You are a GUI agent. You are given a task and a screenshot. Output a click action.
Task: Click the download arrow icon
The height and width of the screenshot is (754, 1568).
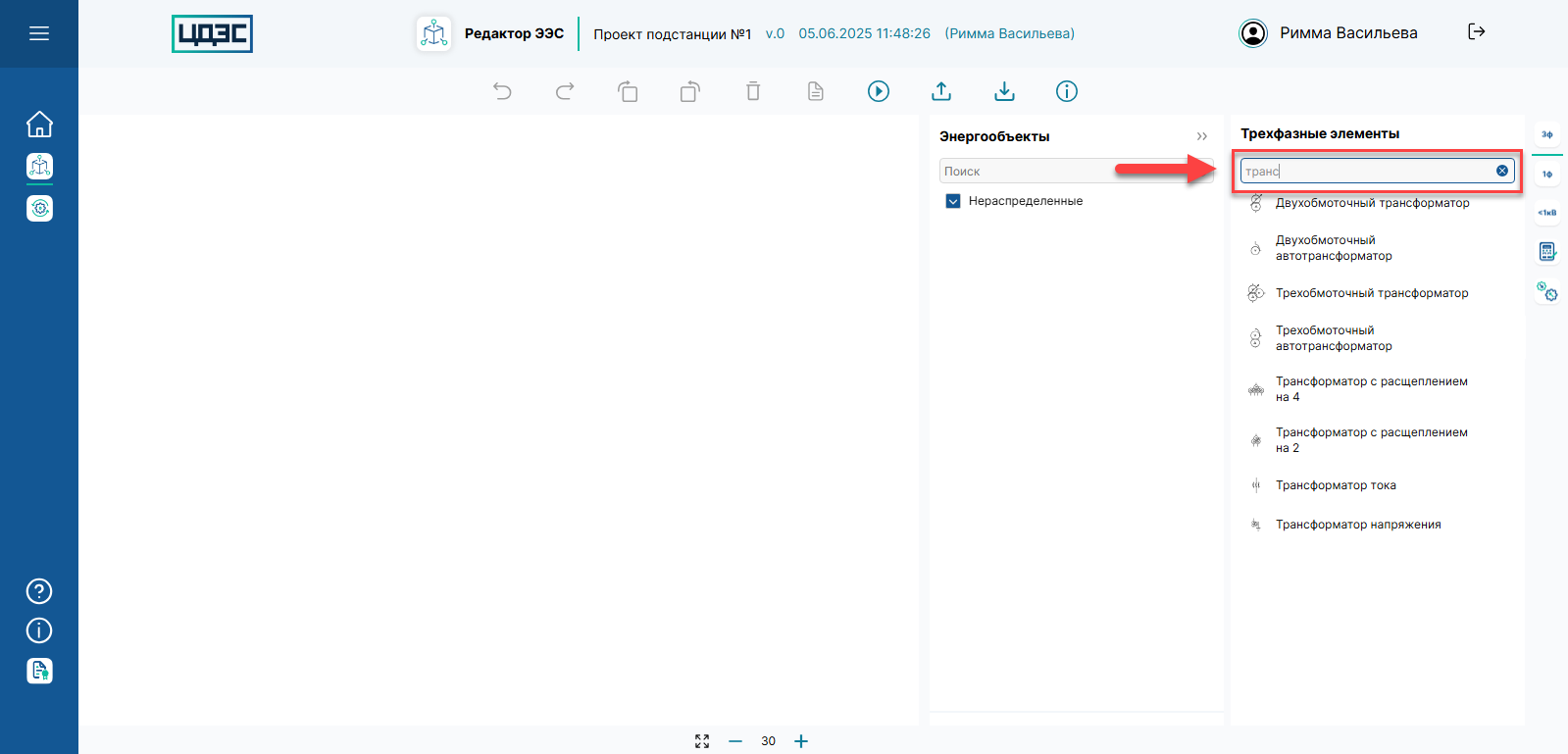tap(1004, 91)
